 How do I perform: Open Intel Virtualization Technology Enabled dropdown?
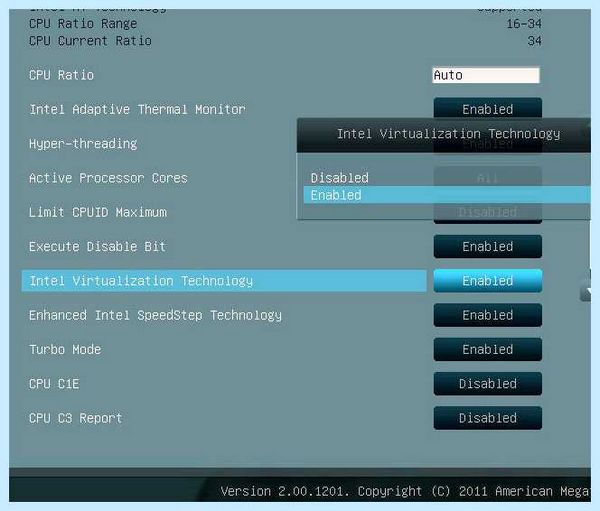point(488,281)
